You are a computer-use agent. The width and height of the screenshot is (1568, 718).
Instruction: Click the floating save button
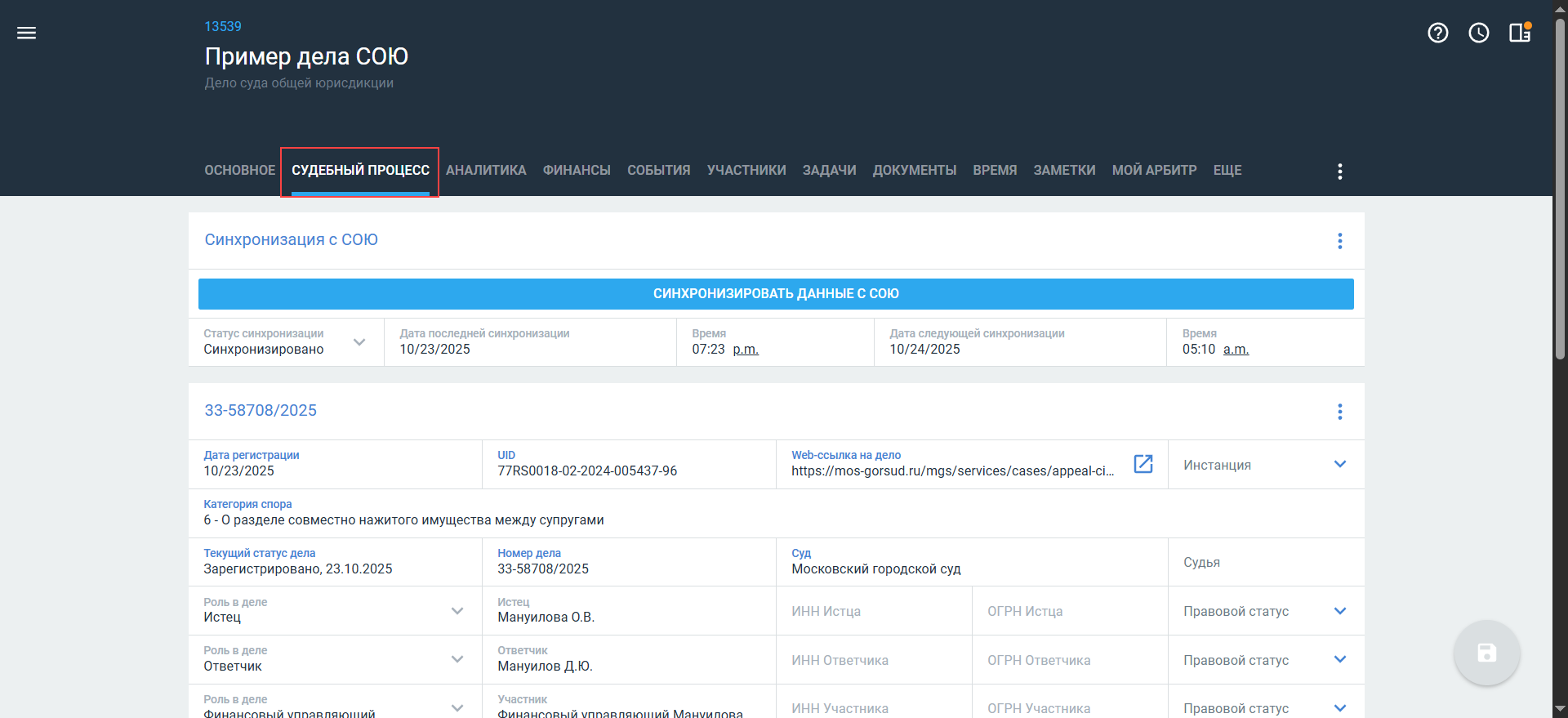coord(1486,653)
